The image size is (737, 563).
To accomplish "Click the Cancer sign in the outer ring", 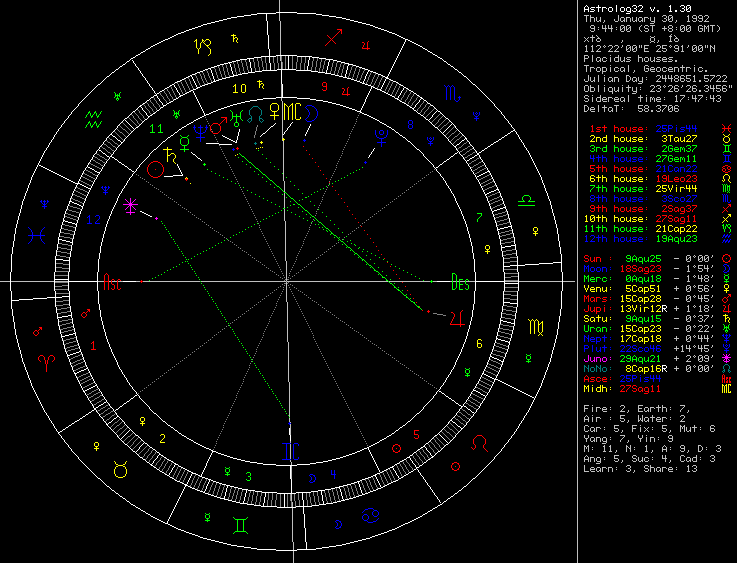I will coord(370,516).
